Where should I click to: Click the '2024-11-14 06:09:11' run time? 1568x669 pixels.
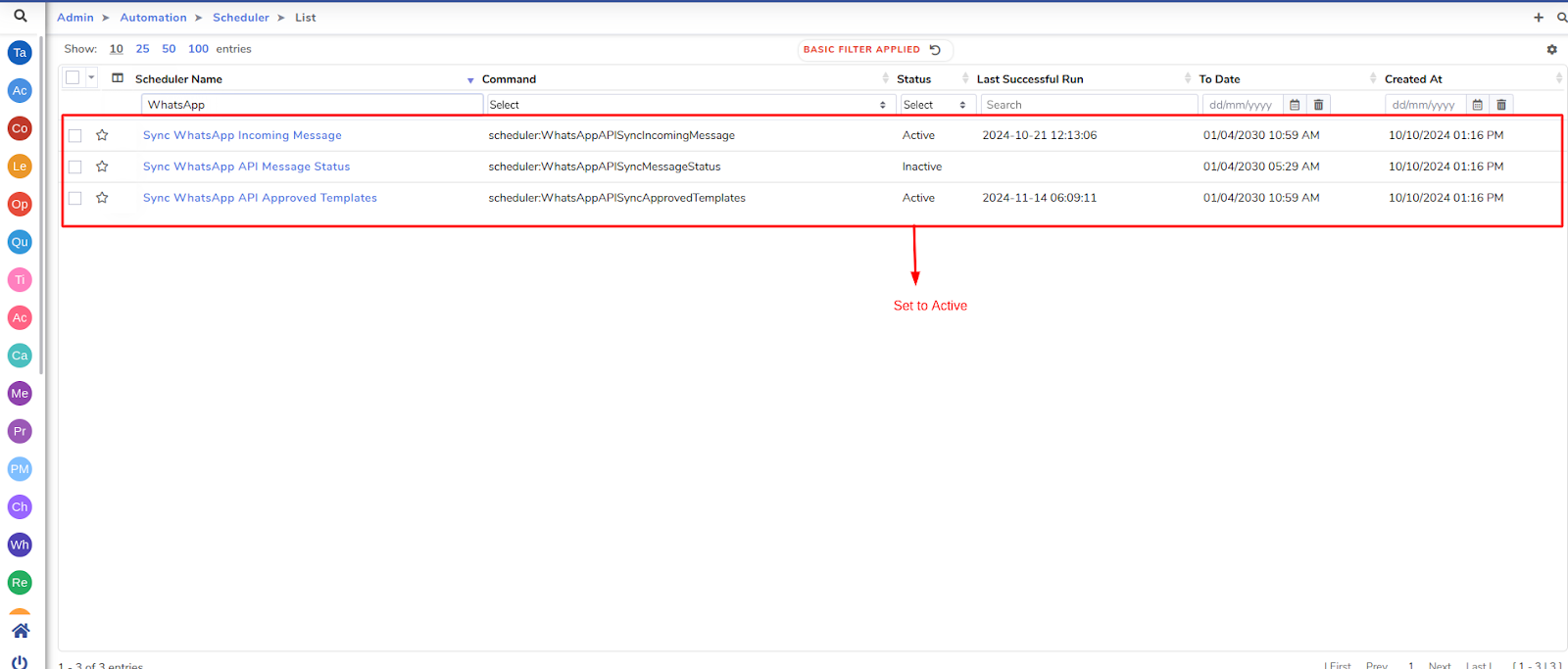(x=1040, y=198)
